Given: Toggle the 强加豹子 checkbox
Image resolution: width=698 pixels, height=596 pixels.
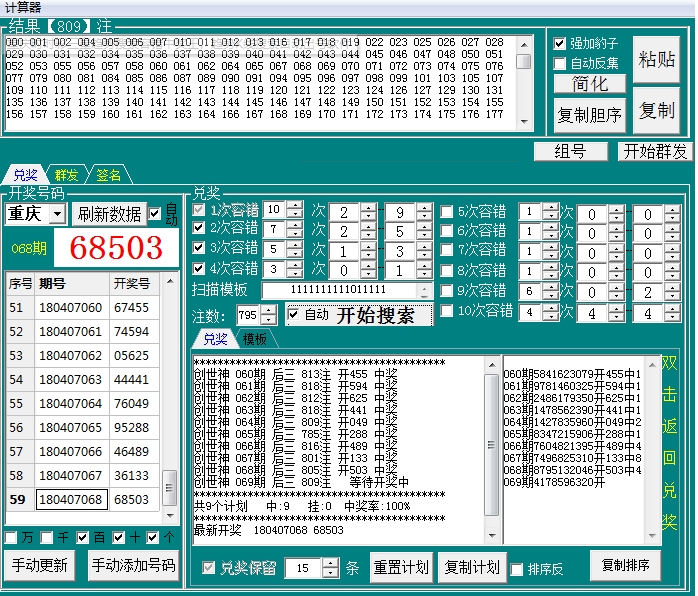Looking at the screenshot, I should (x=561, y=44).
